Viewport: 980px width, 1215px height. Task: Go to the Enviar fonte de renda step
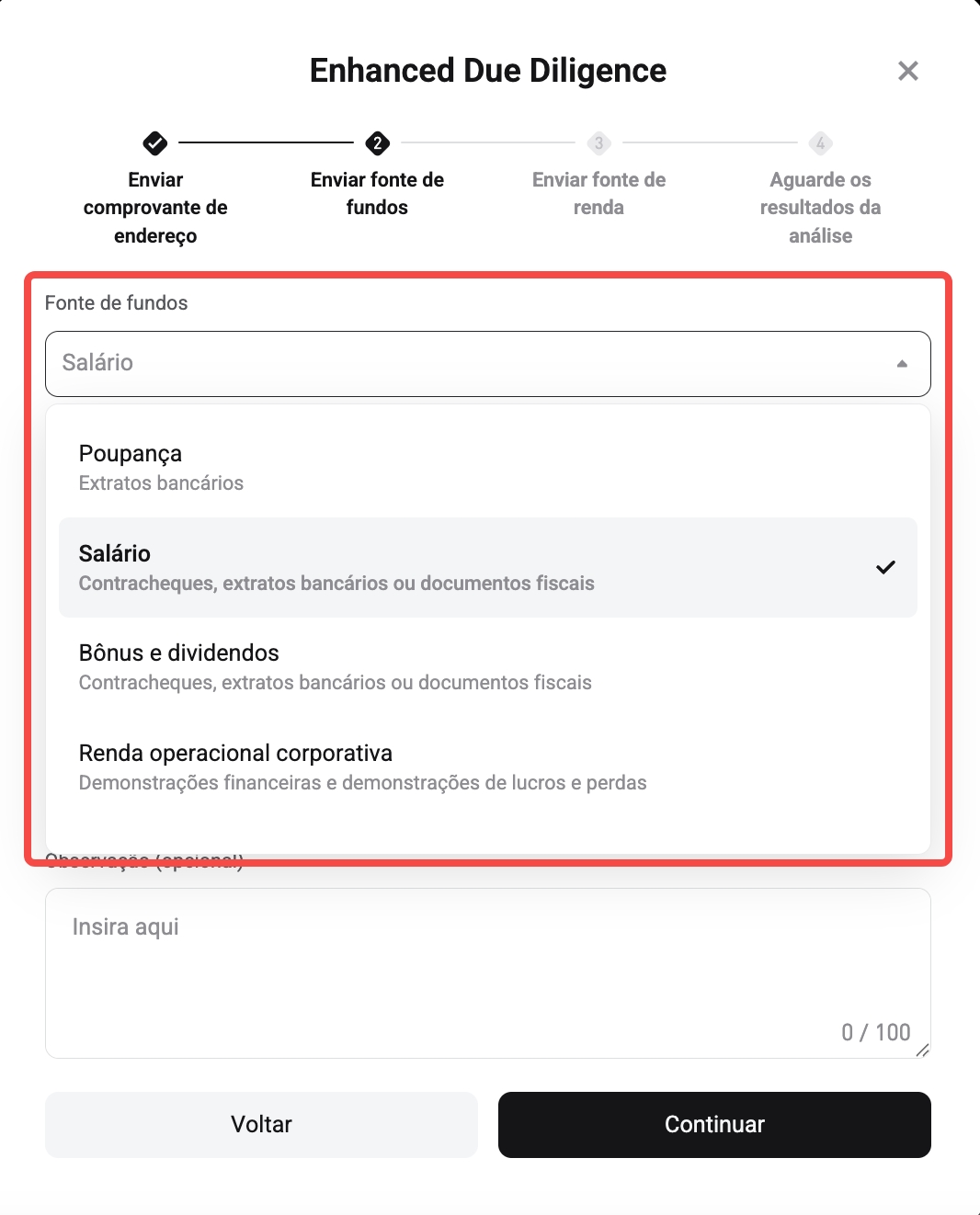pos(598,193)
